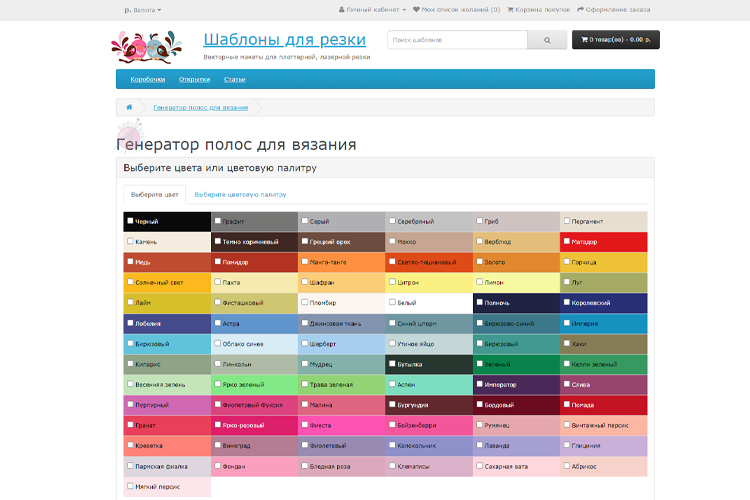The height and width of the screenshot is (500, 750).
Task: Tick the Бирюзовый color checkbox
Action: click(130, 342)
